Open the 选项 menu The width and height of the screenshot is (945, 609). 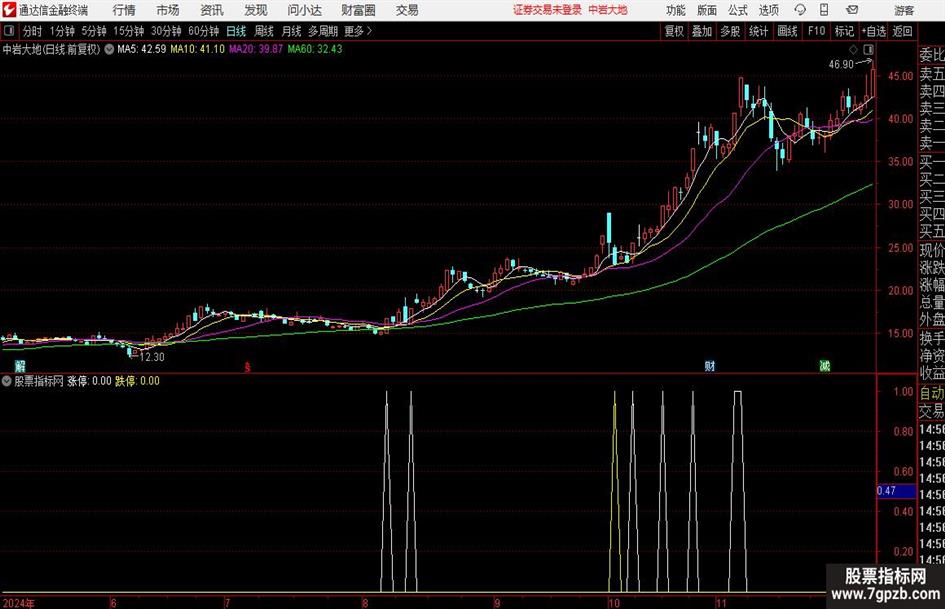pyautogui.click(x=768, y=10)
